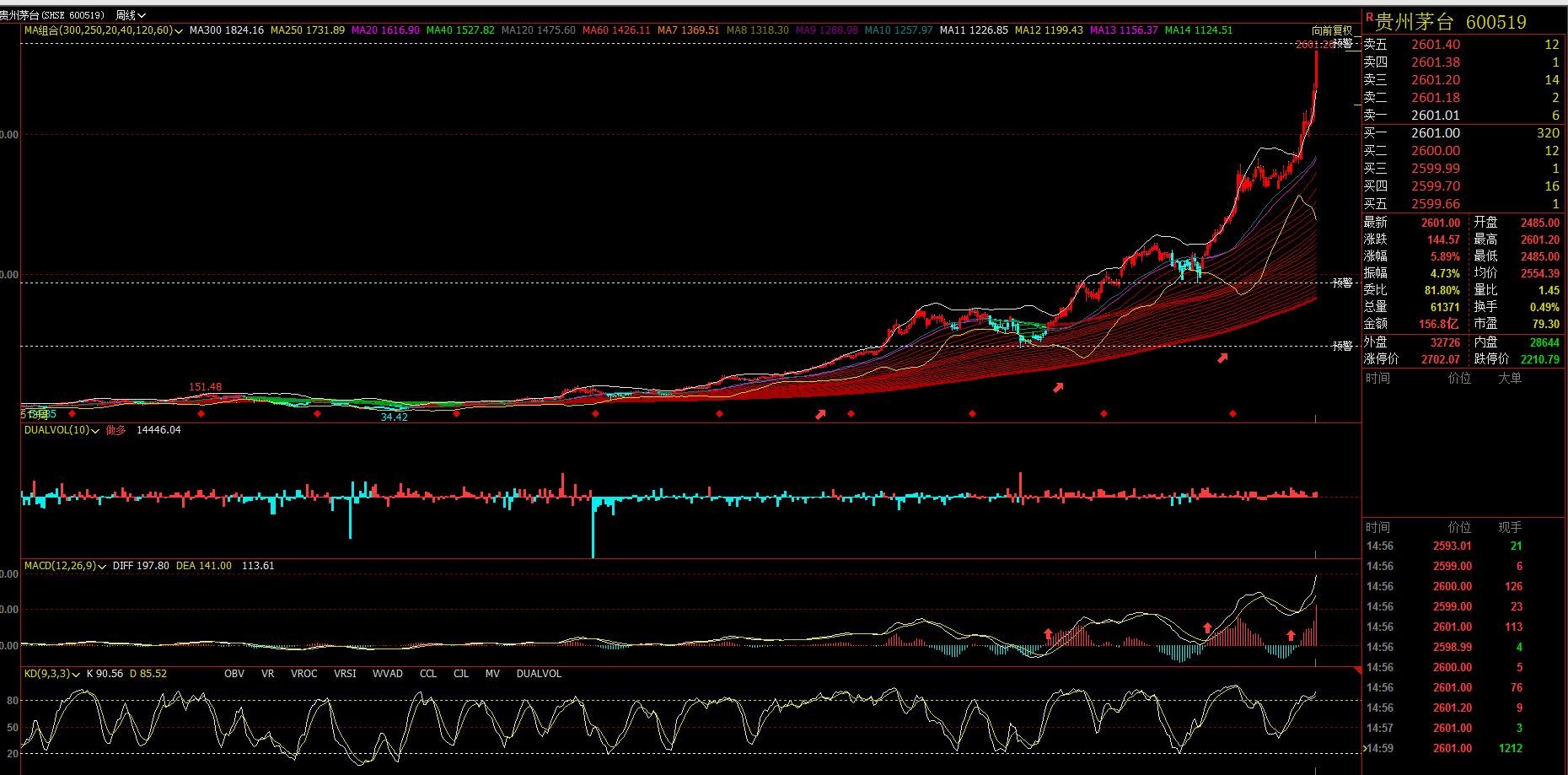This screenshot has width=1568, height=775.
Task: Select the DUALVOL tab in indicator tab row
Action: (539, 674)
